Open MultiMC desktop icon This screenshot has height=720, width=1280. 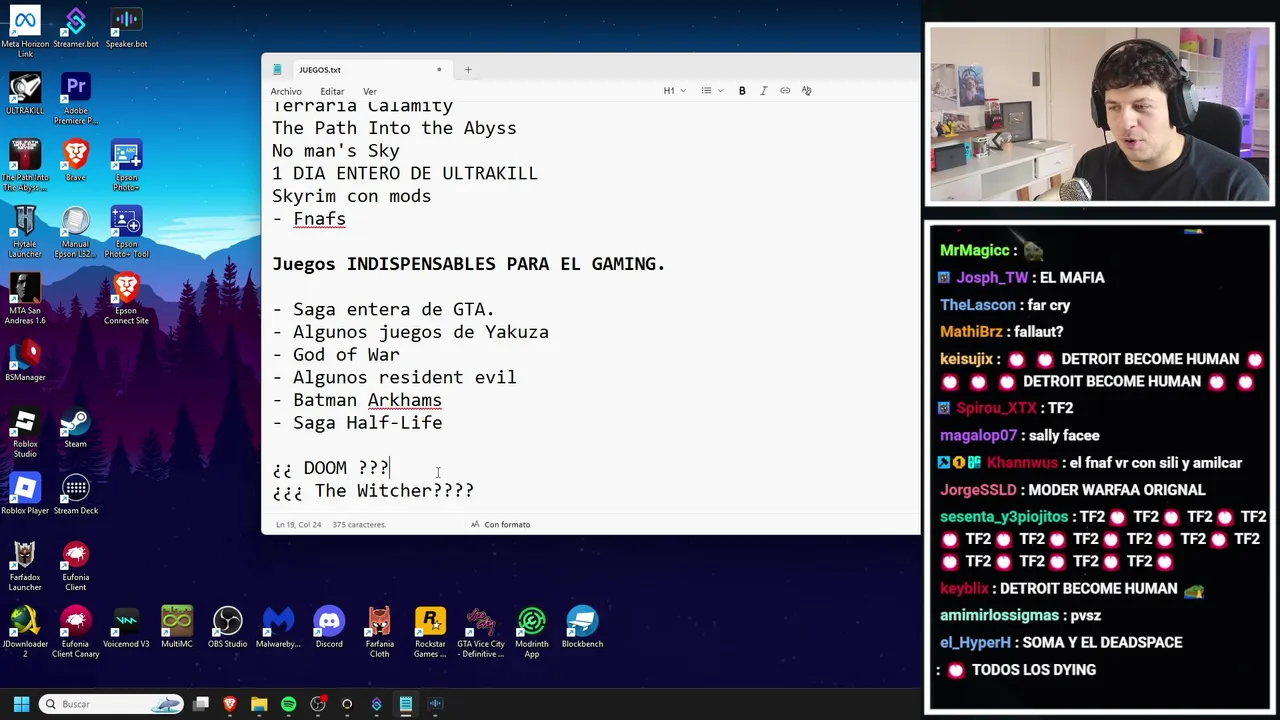coord(177,627)
